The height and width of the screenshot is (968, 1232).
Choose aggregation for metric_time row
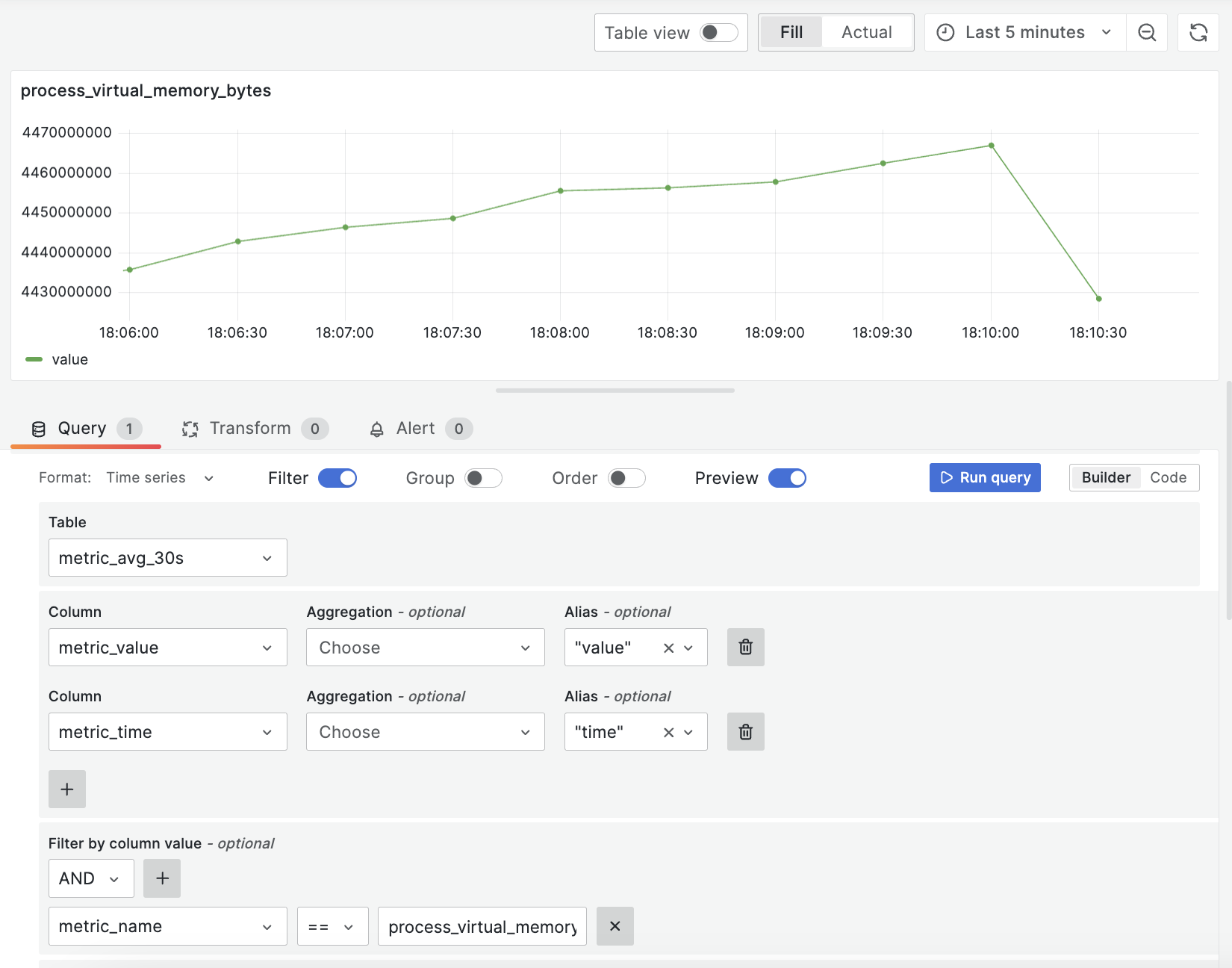pos(426,731)
